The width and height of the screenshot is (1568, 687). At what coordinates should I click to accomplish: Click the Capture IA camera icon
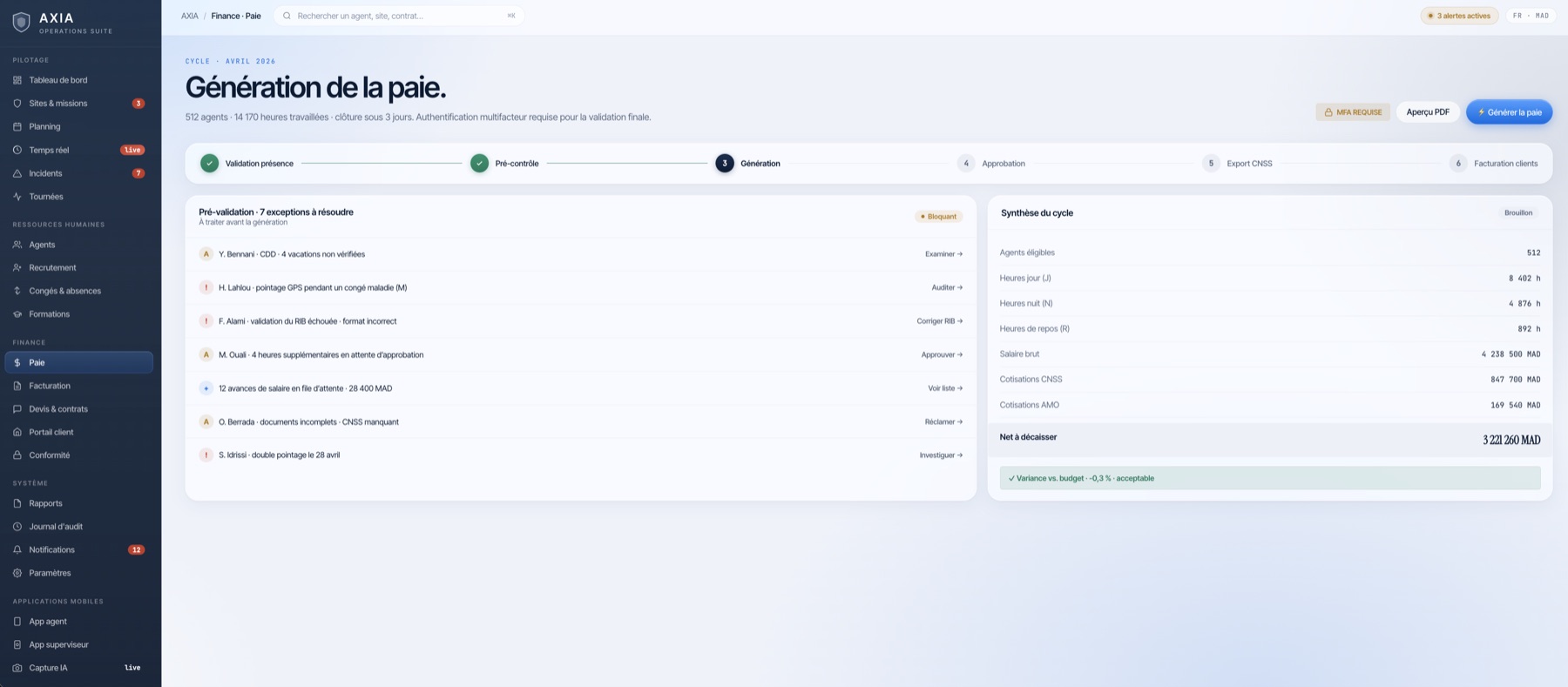[17, 668]
